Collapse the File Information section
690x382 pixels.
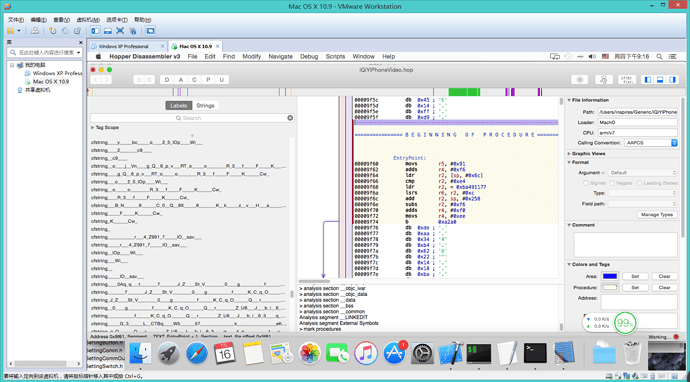click(x=569, y=100)
